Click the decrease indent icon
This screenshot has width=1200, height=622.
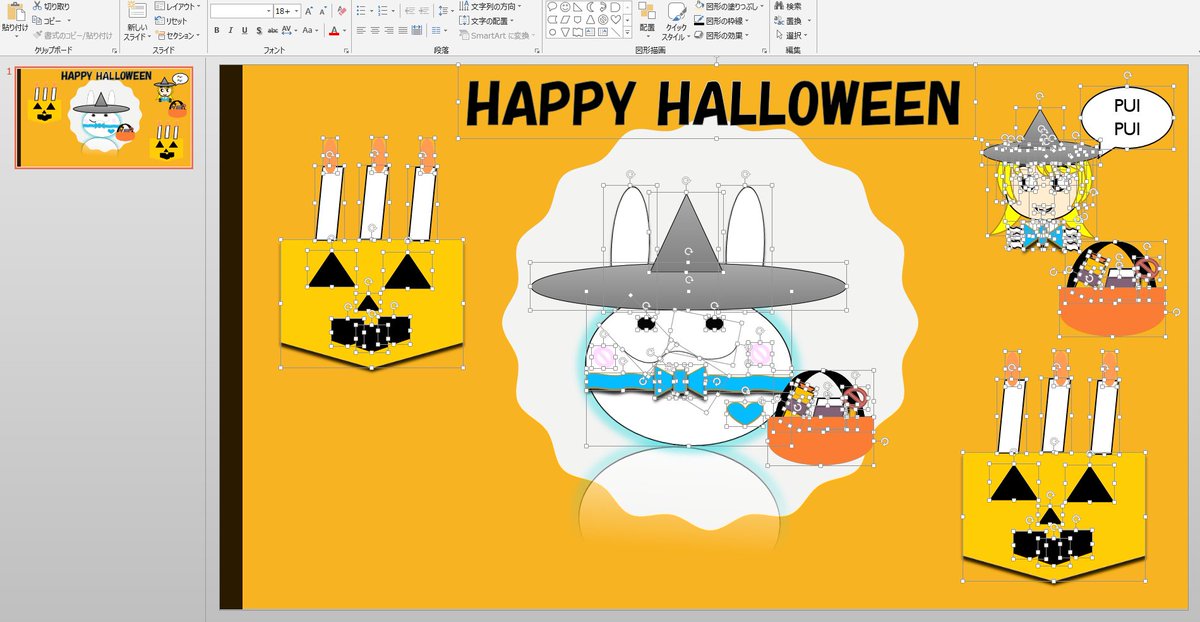tap(409, 10)
